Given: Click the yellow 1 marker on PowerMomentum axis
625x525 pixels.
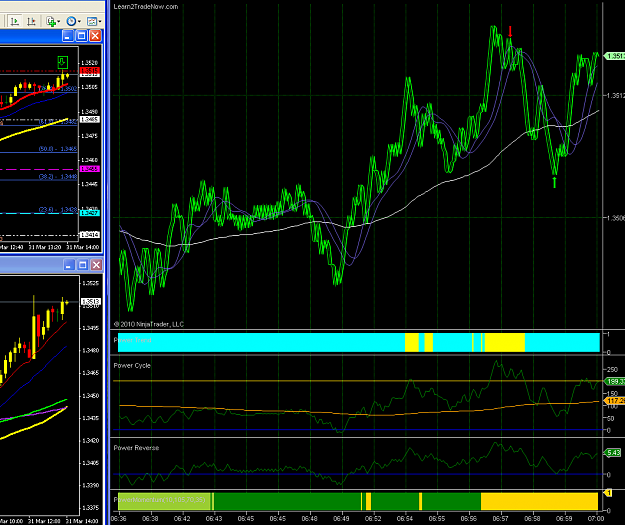Looking at the screenshot, I should (x=608, y=494).
